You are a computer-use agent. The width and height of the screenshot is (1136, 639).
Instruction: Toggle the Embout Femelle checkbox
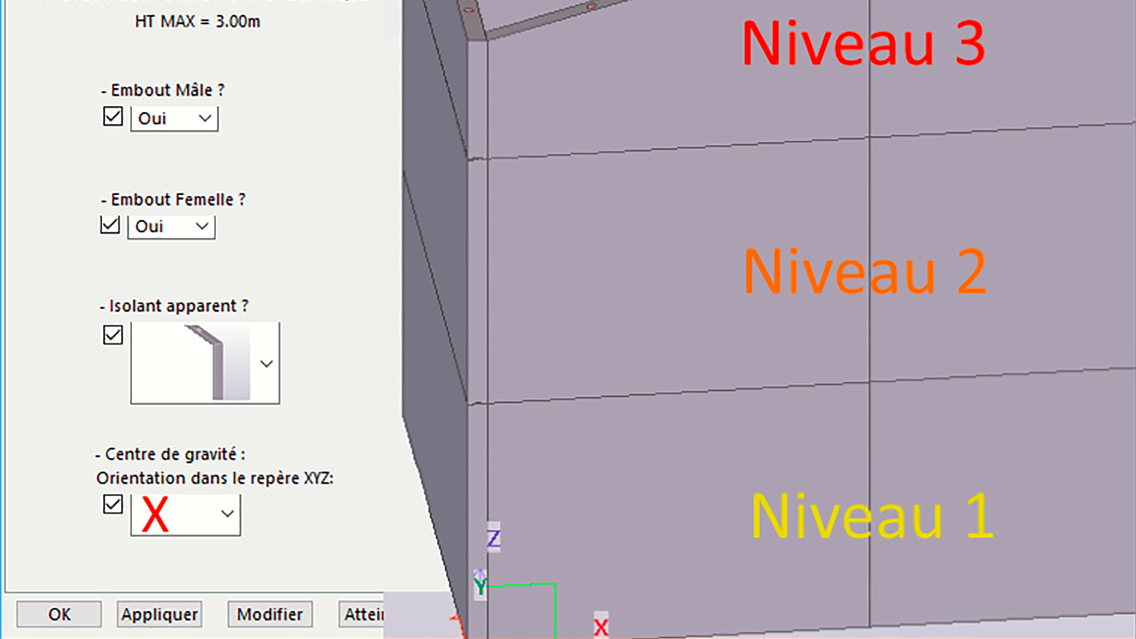111,225
